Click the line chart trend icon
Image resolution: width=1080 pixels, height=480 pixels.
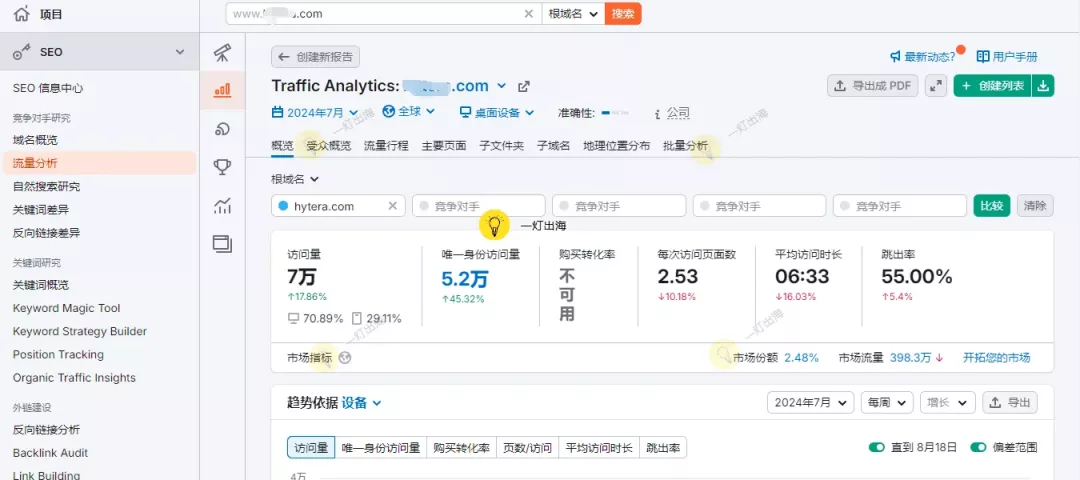(x=222, y=206)
